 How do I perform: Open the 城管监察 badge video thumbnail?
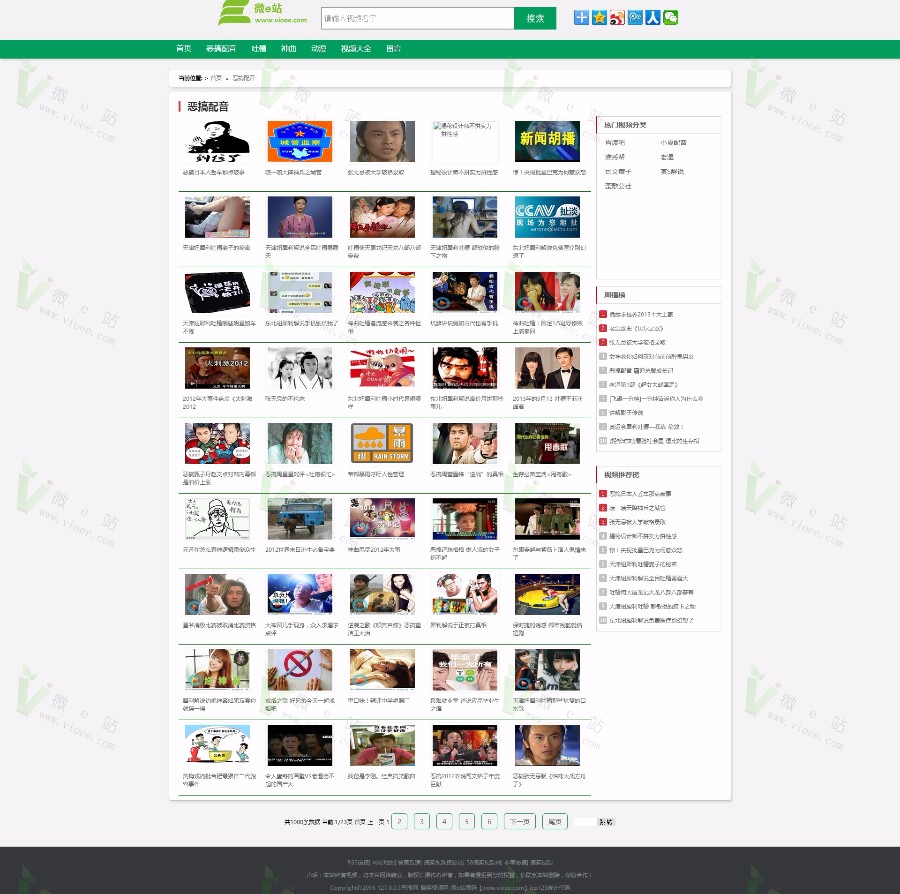[x=300, y=141]
